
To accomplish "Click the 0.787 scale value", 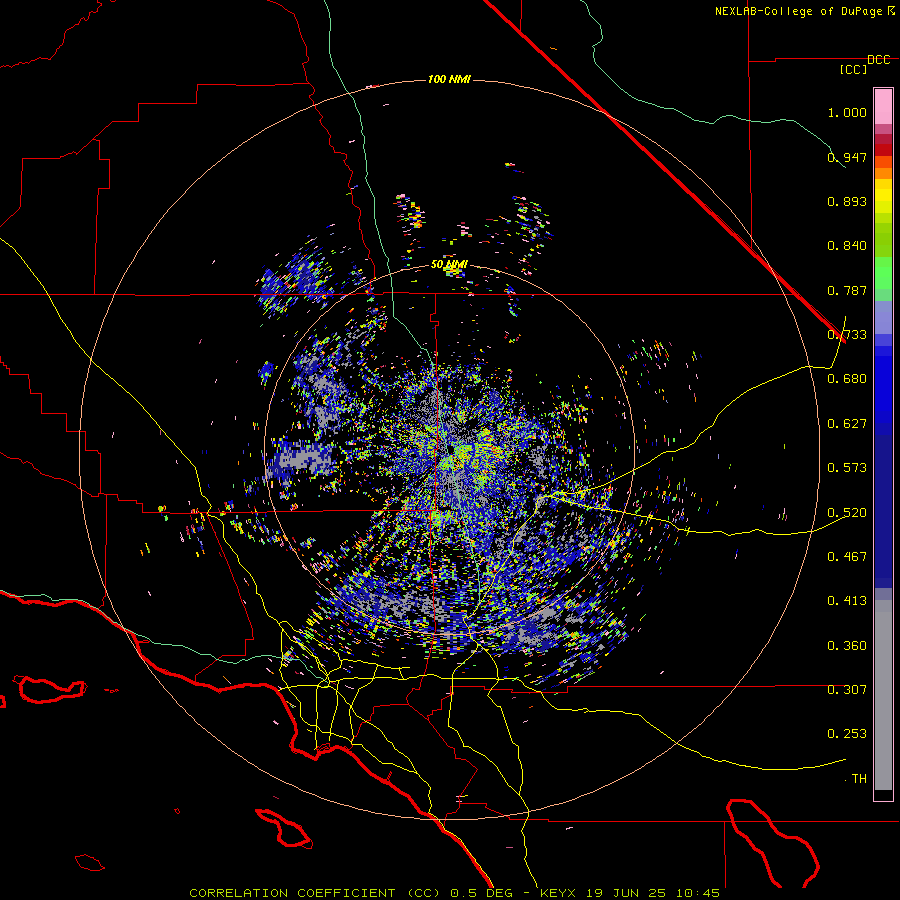I will click(x=847, y=290).
